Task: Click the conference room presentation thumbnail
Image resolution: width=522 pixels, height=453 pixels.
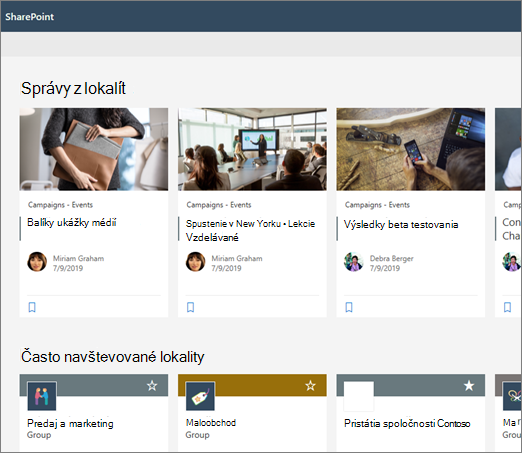Action: [252, 149]
